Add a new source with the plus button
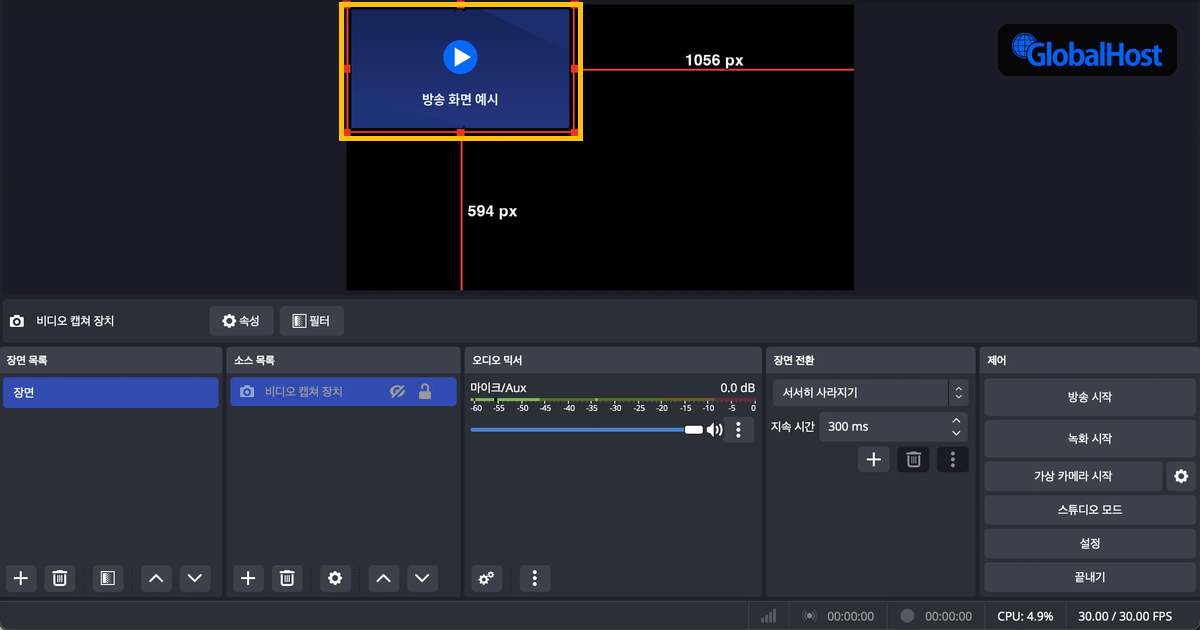Image resolution: width=1200 pixels, height=630 pixels. pos(249,578)
